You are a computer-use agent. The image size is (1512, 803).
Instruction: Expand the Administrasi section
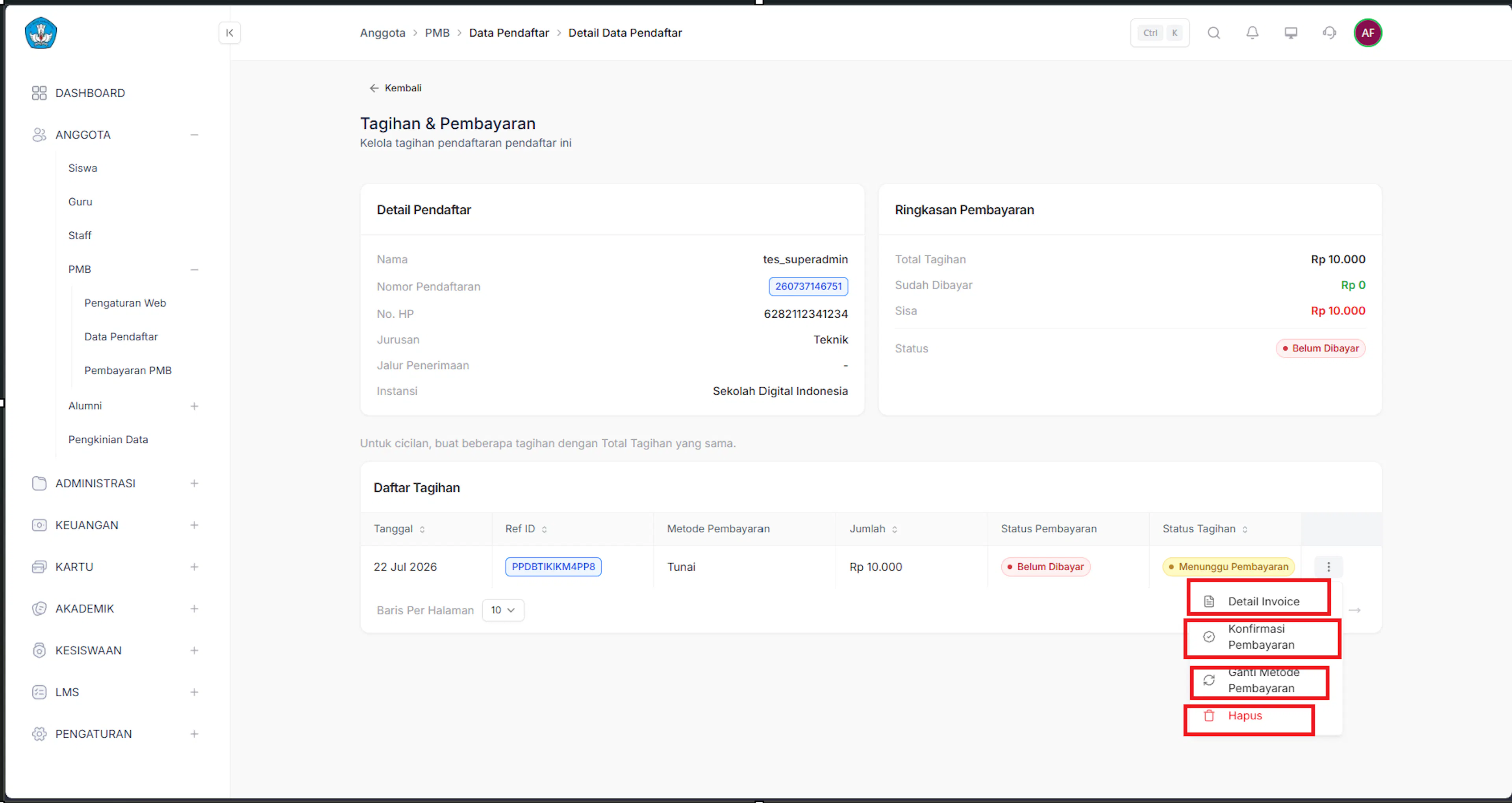tap(194, 483)
